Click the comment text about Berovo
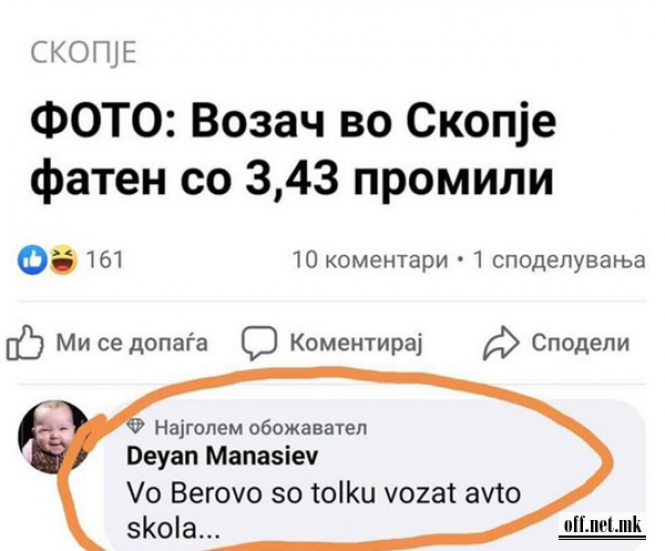Image resolution: width=665 pixels, height=551 pixels. 324,512
